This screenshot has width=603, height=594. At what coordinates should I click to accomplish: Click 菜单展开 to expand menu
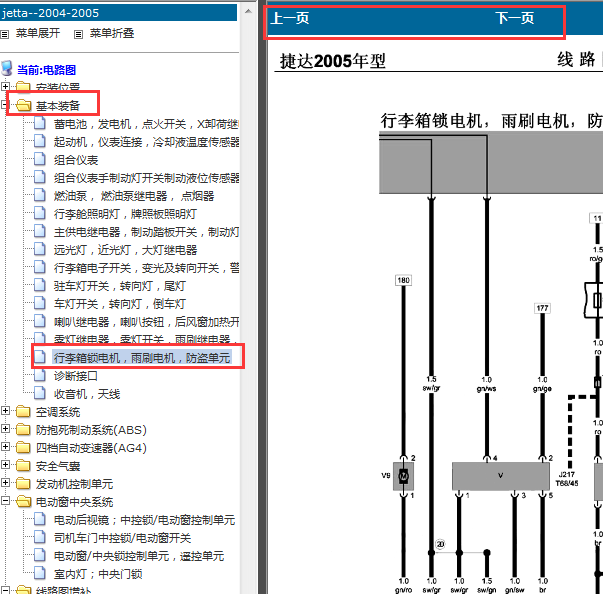tap(38, 33)
